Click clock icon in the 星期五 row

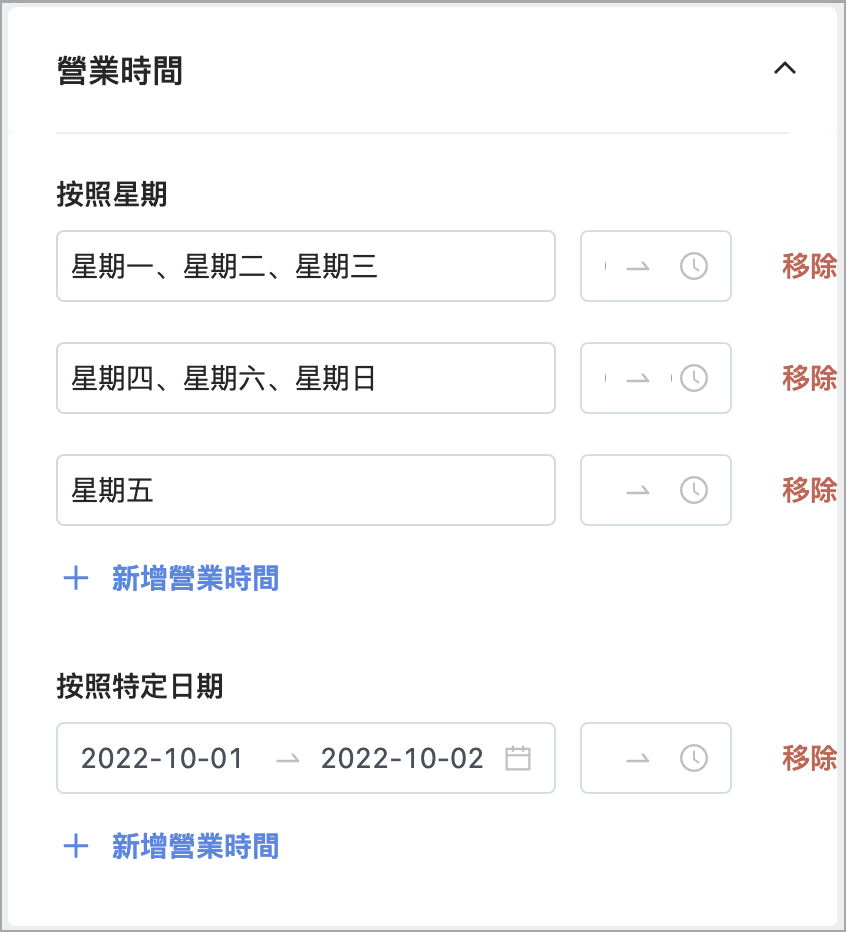(693, 490)
